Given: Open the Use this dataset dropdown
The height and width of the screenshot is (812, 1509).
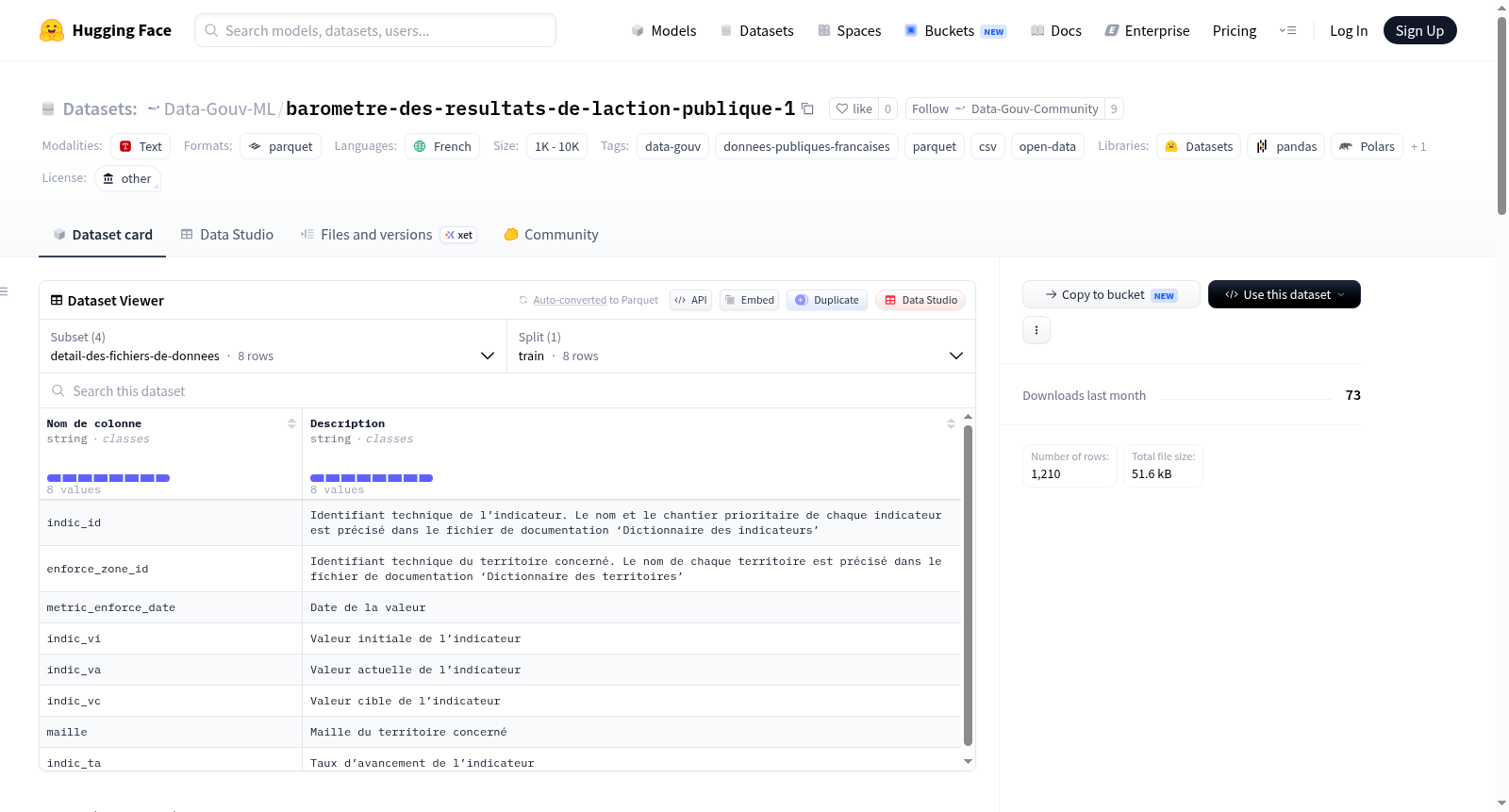Looking at the screenshot, I should [1285, 294].
